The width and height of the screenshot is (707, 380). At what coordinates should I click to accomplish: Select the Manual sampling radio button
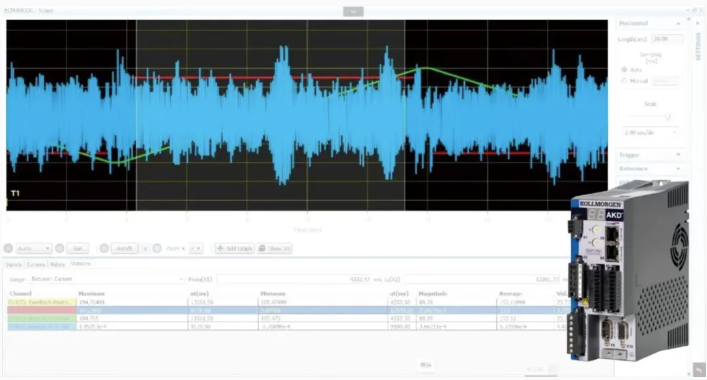pyautogui.click(x=624, y=81)
